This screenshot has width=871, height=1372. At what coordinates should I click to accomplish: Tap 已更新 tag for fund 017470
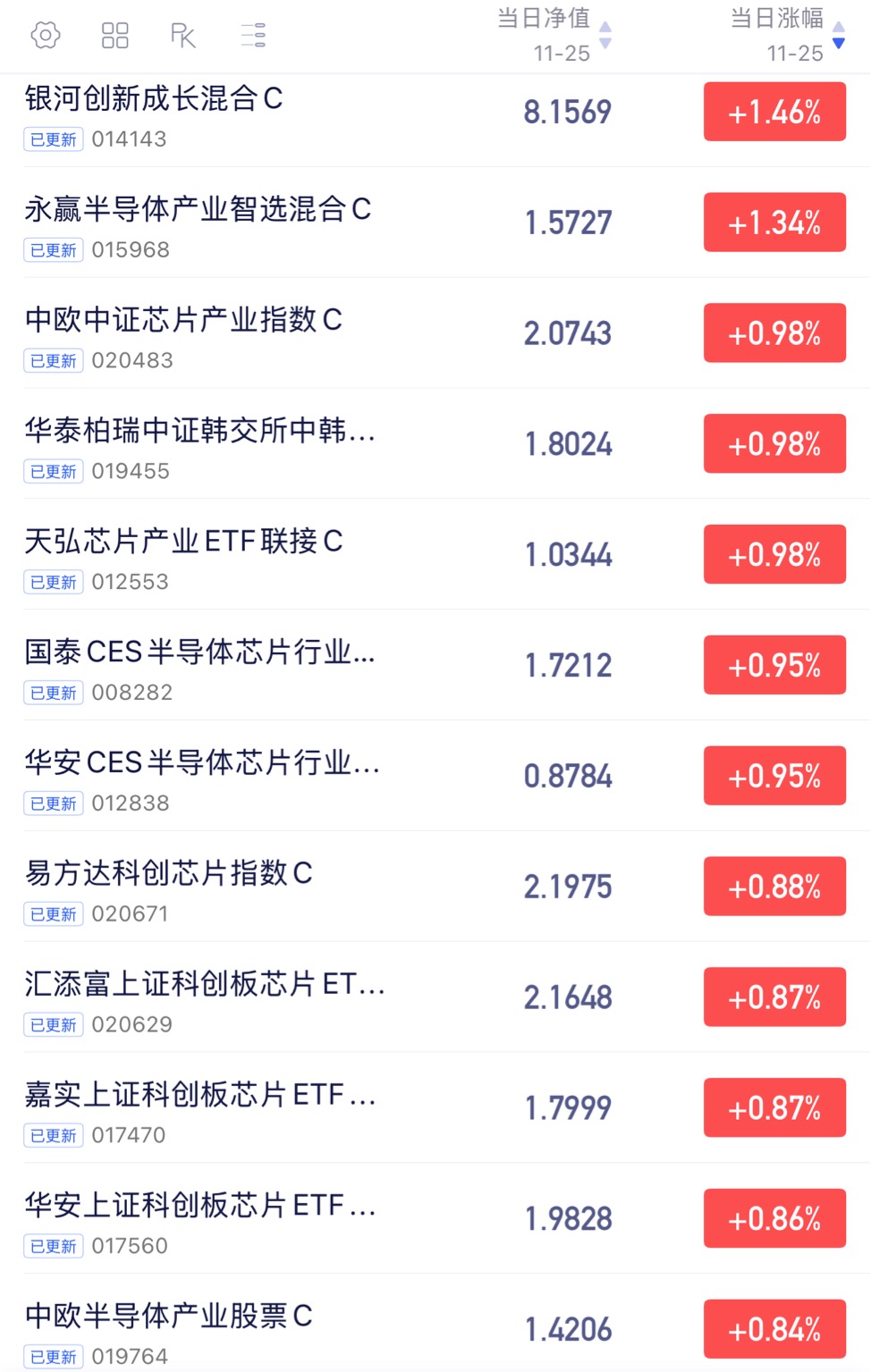[x=54, y=1136]
